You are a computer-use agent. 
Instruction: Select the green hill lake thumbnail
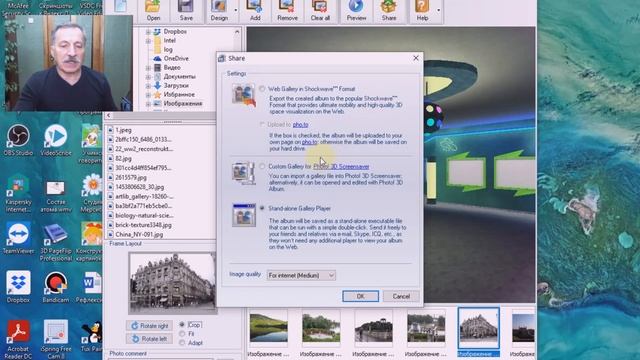269,328
